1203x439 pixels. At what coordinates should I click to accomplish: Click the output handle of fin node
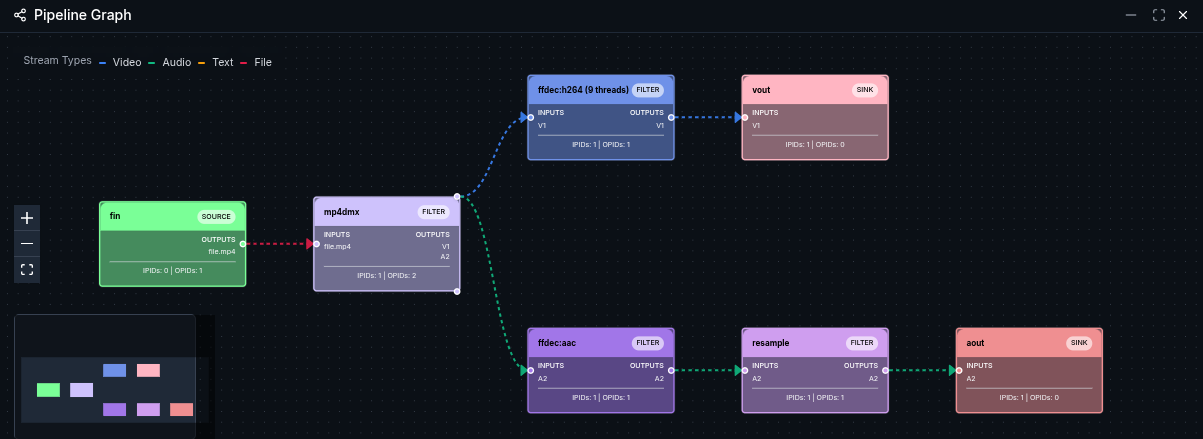[x=243, y=243]
